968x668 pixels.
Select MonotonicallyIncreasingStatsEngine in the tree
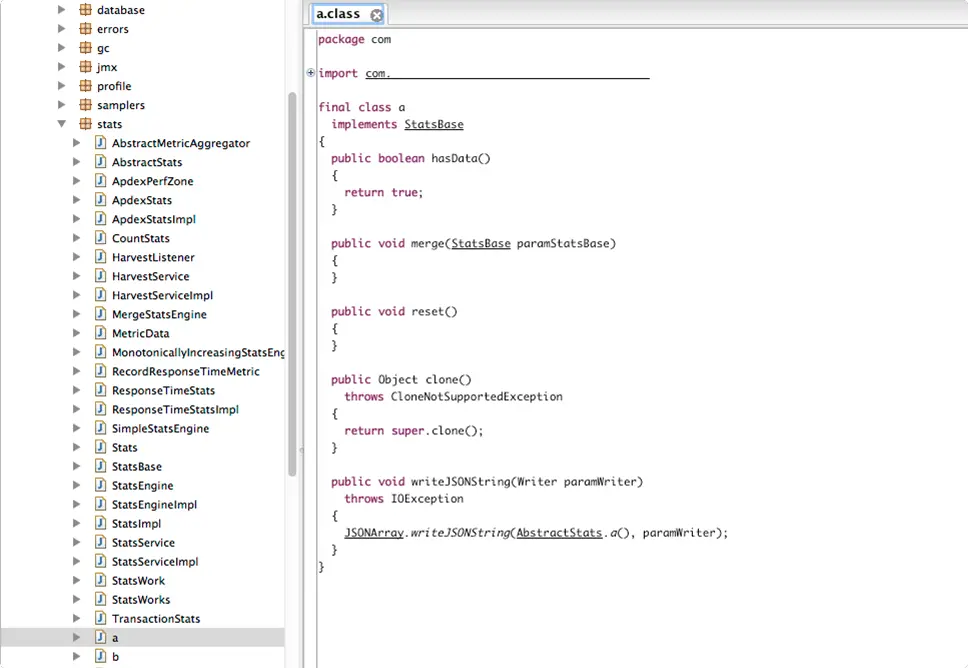click(198, 353)
